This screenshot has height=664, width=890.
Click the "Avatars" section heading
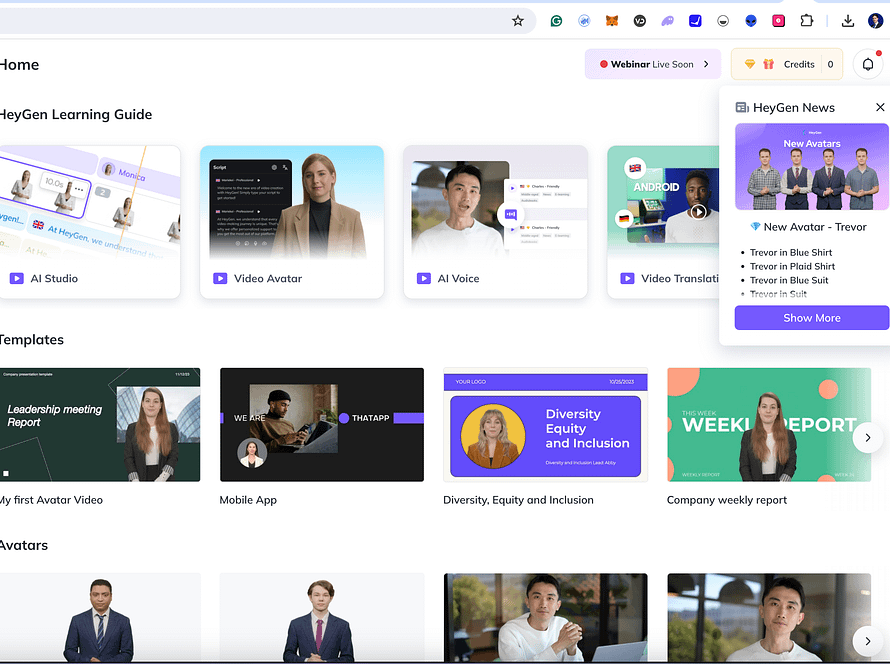point(23,545)
